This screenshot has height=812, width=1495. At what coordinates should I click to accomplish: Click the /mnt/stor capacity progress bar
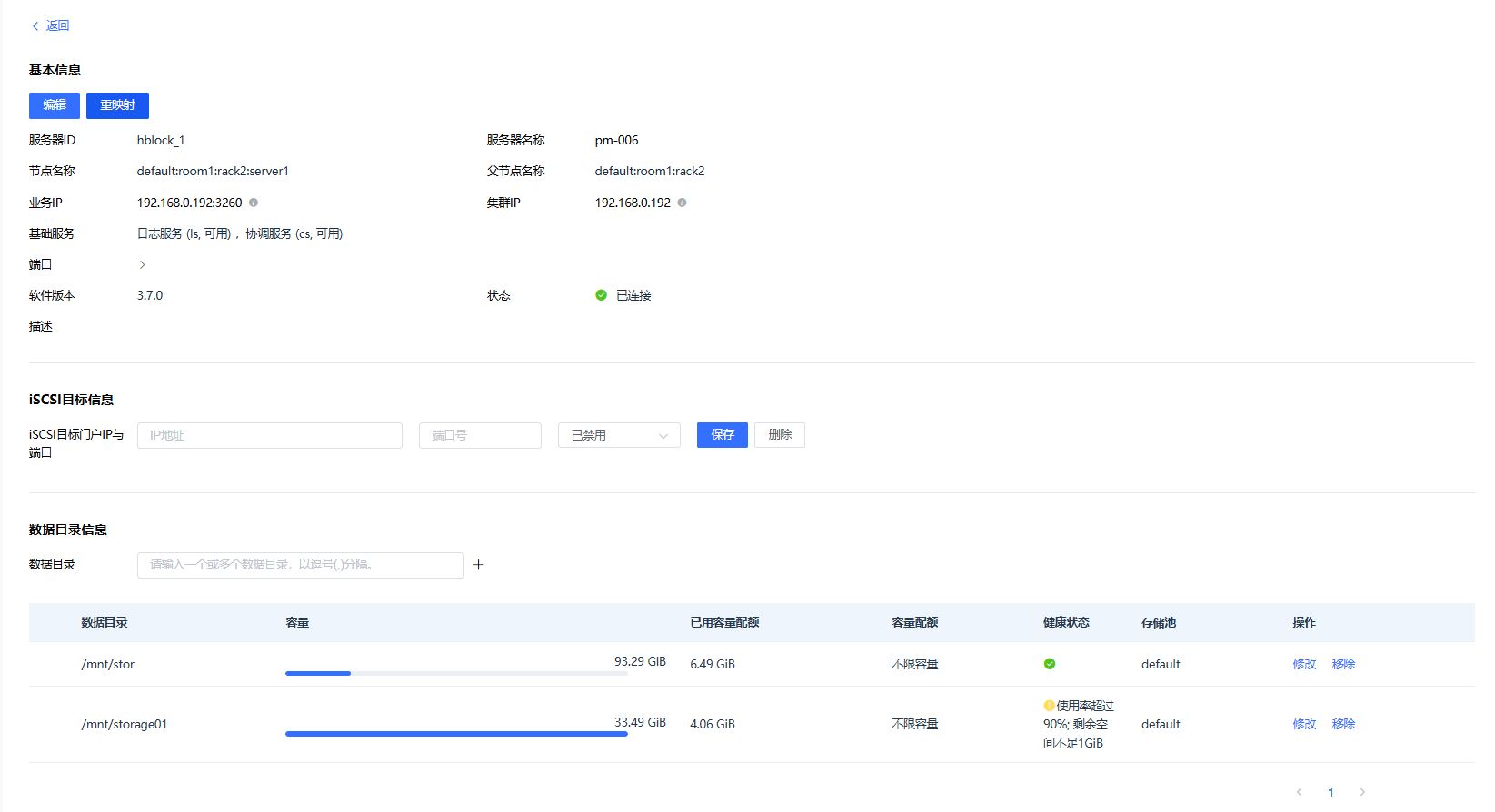[x=456, y=673]
